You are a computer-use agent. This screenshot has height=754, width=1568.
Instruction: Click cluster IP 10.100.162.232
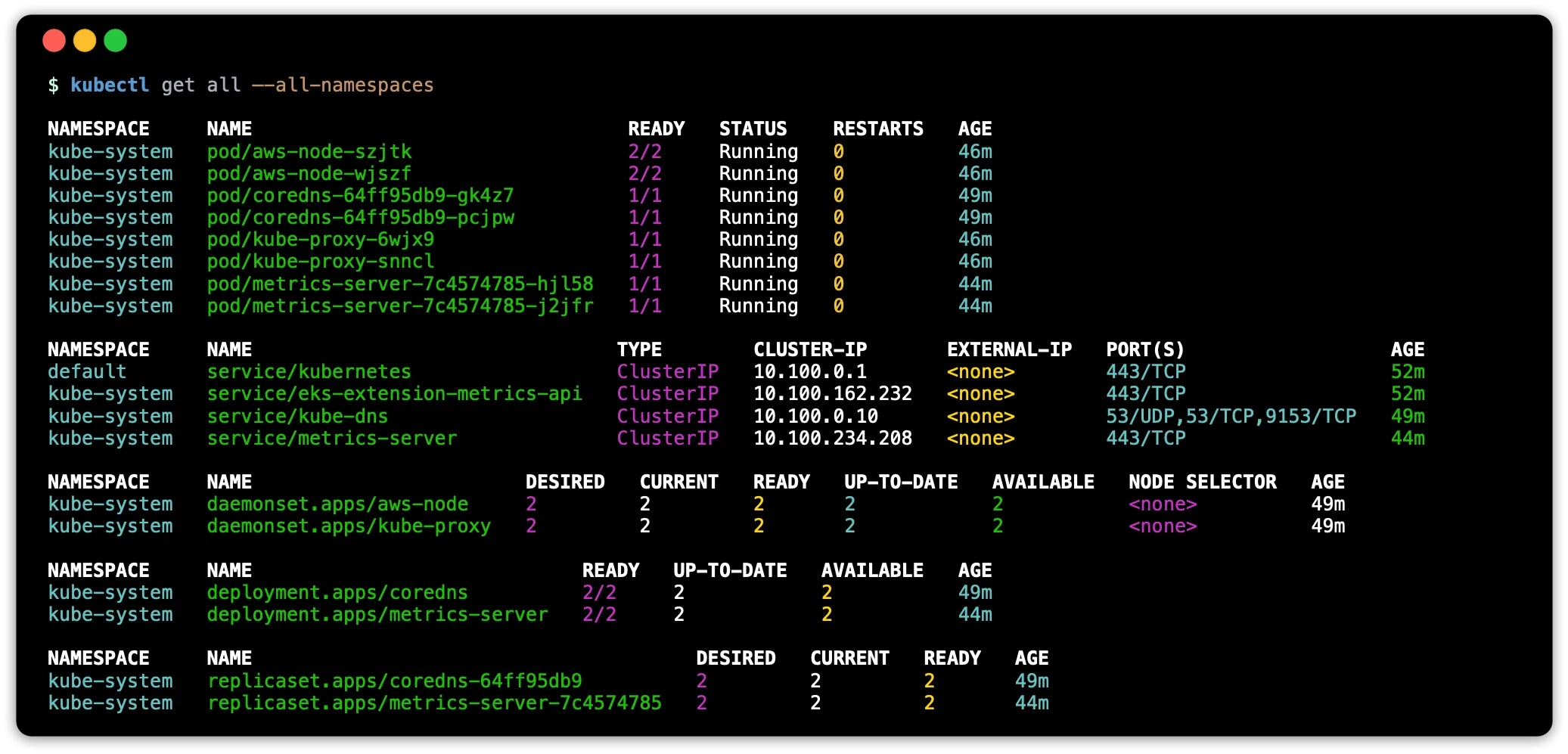pyautogui.click(x=833, y=393)
